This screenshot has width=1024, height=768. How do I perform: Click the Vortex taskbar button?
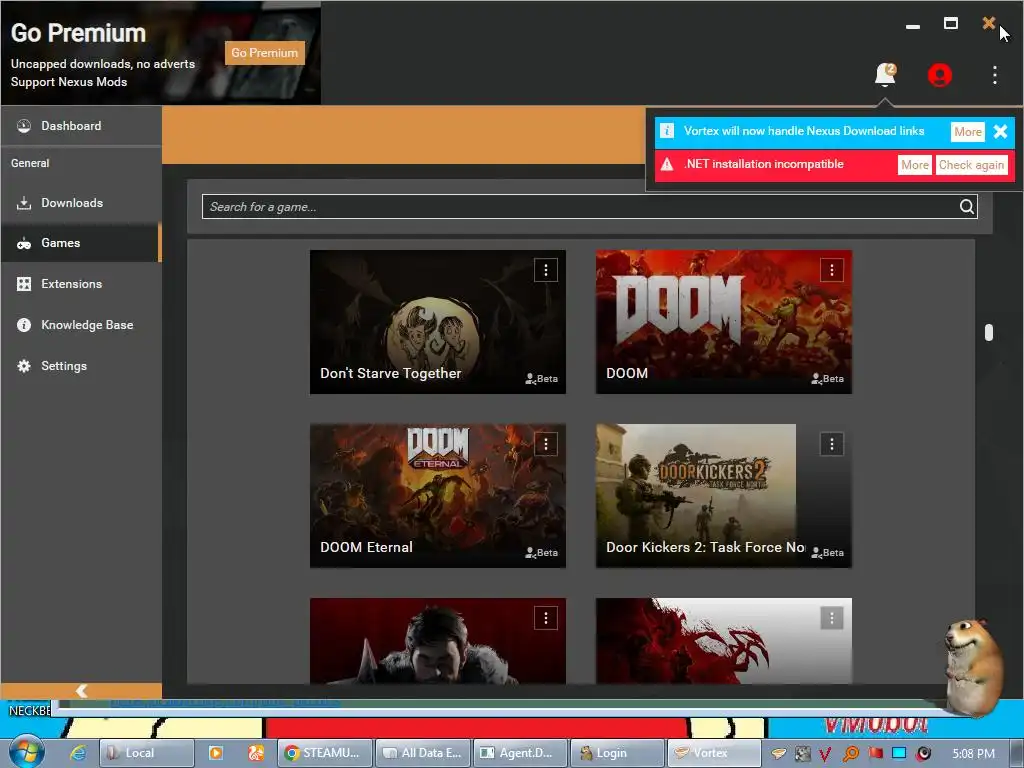pos(714,753)
